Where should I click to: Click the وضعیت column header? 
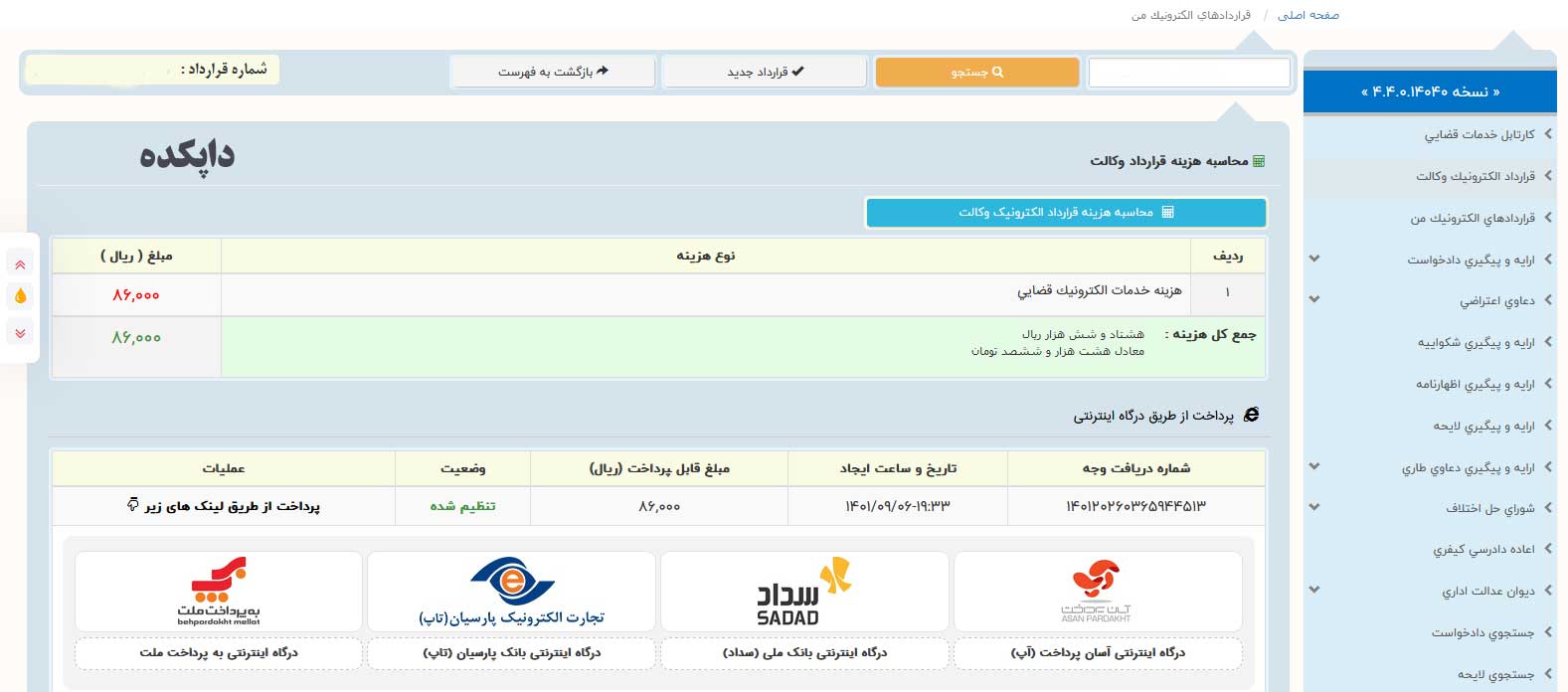point(462,468)
